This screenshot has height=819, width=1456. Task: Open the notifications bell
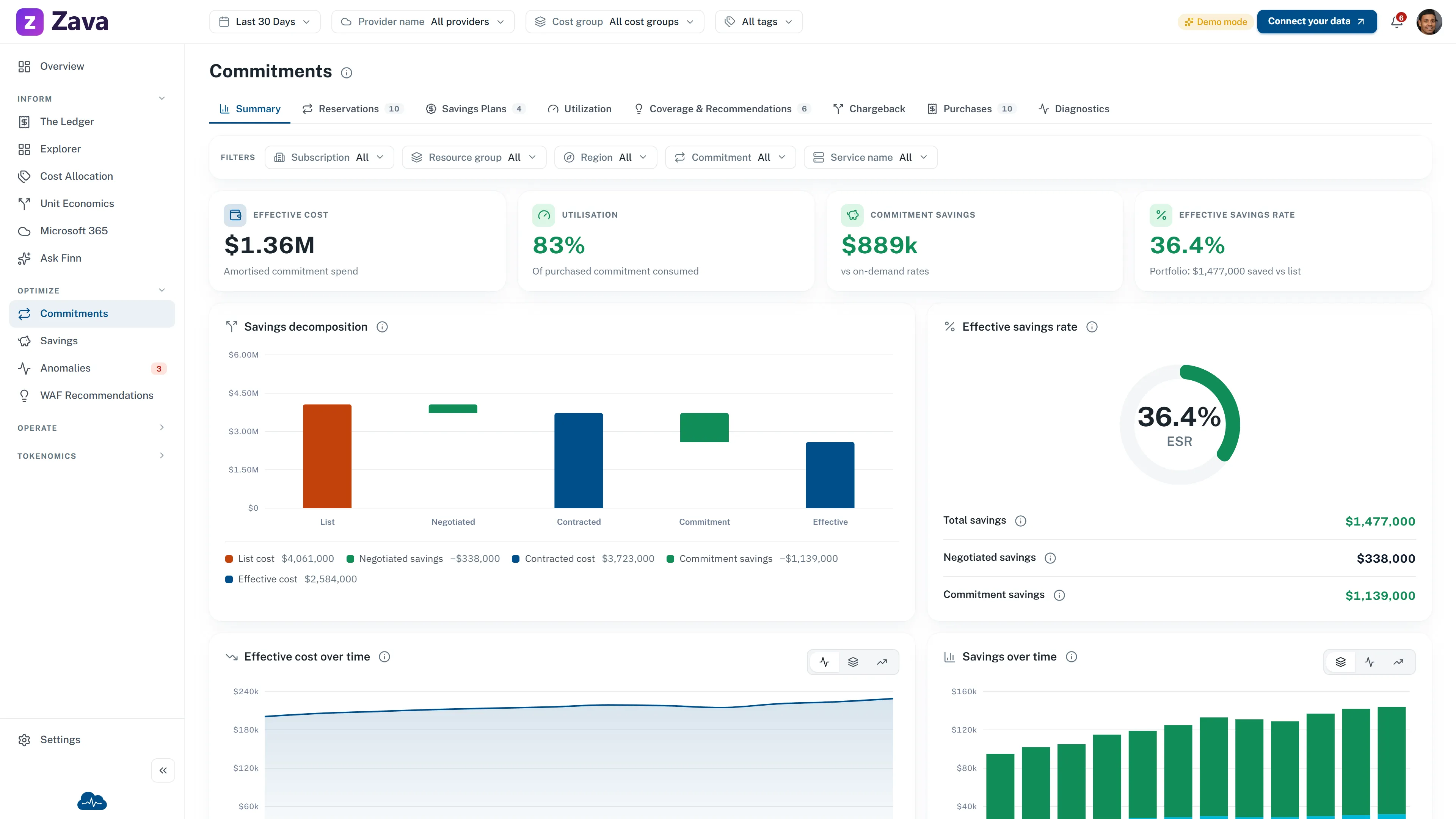pos(1396,22)
